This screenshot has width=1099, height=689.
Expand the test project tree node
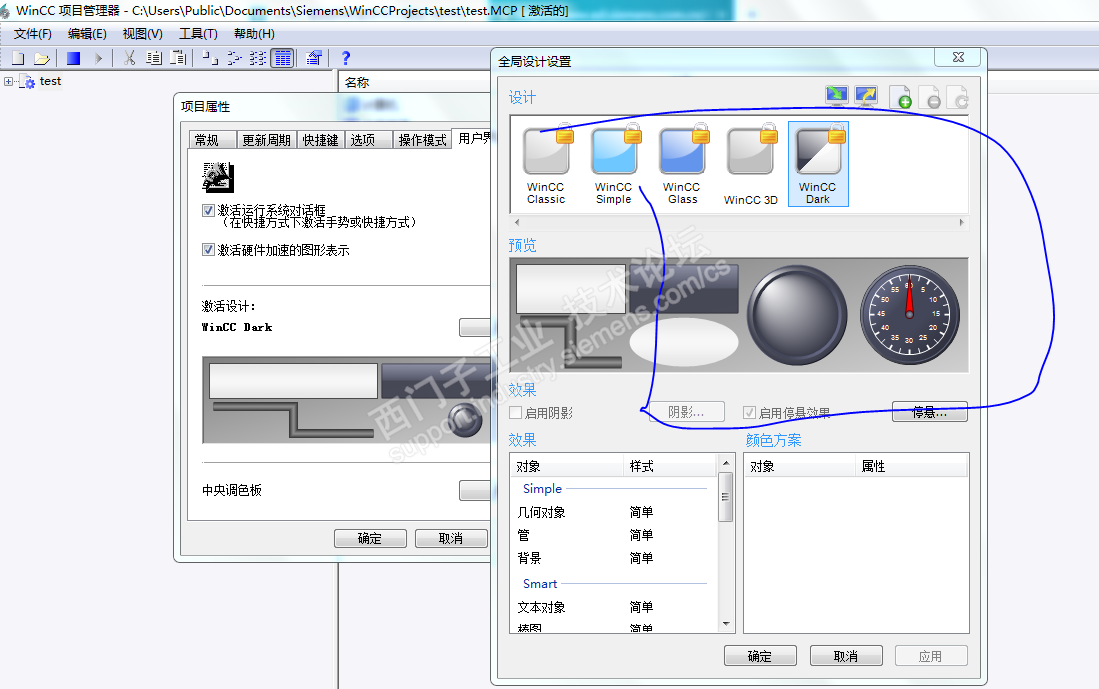point(8,81)
